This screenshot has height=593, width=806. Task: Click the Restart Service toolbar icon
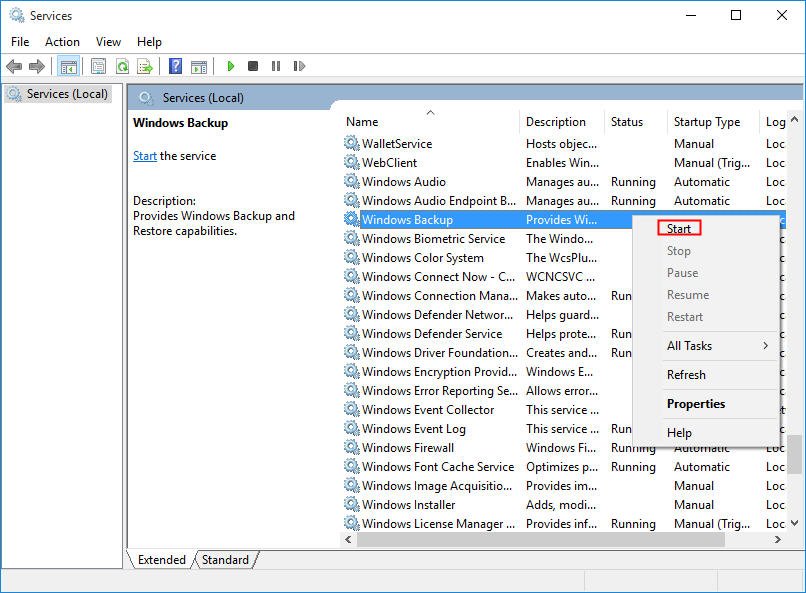point(298,67)
